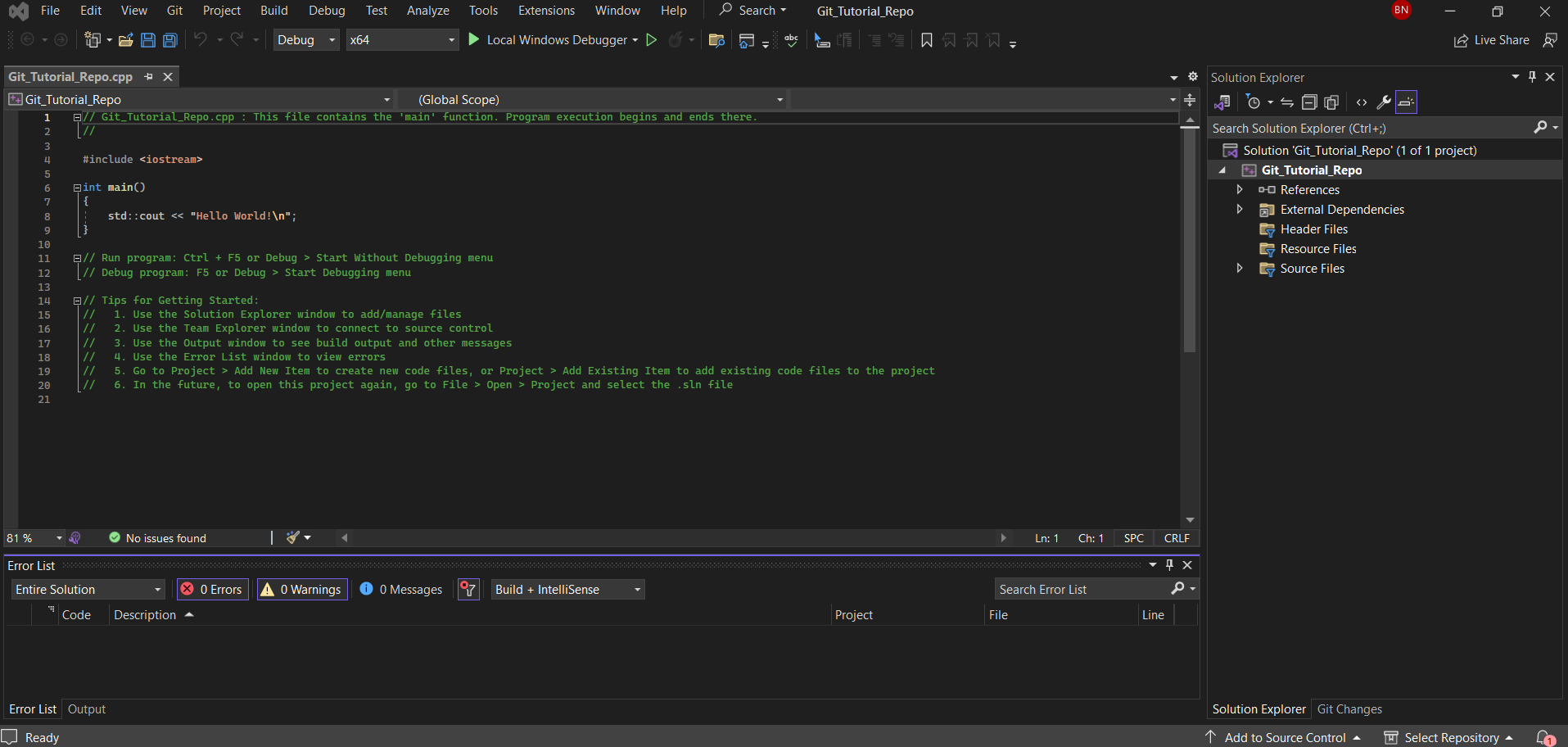Click the Undo arrow icon

tap(201, 39)
